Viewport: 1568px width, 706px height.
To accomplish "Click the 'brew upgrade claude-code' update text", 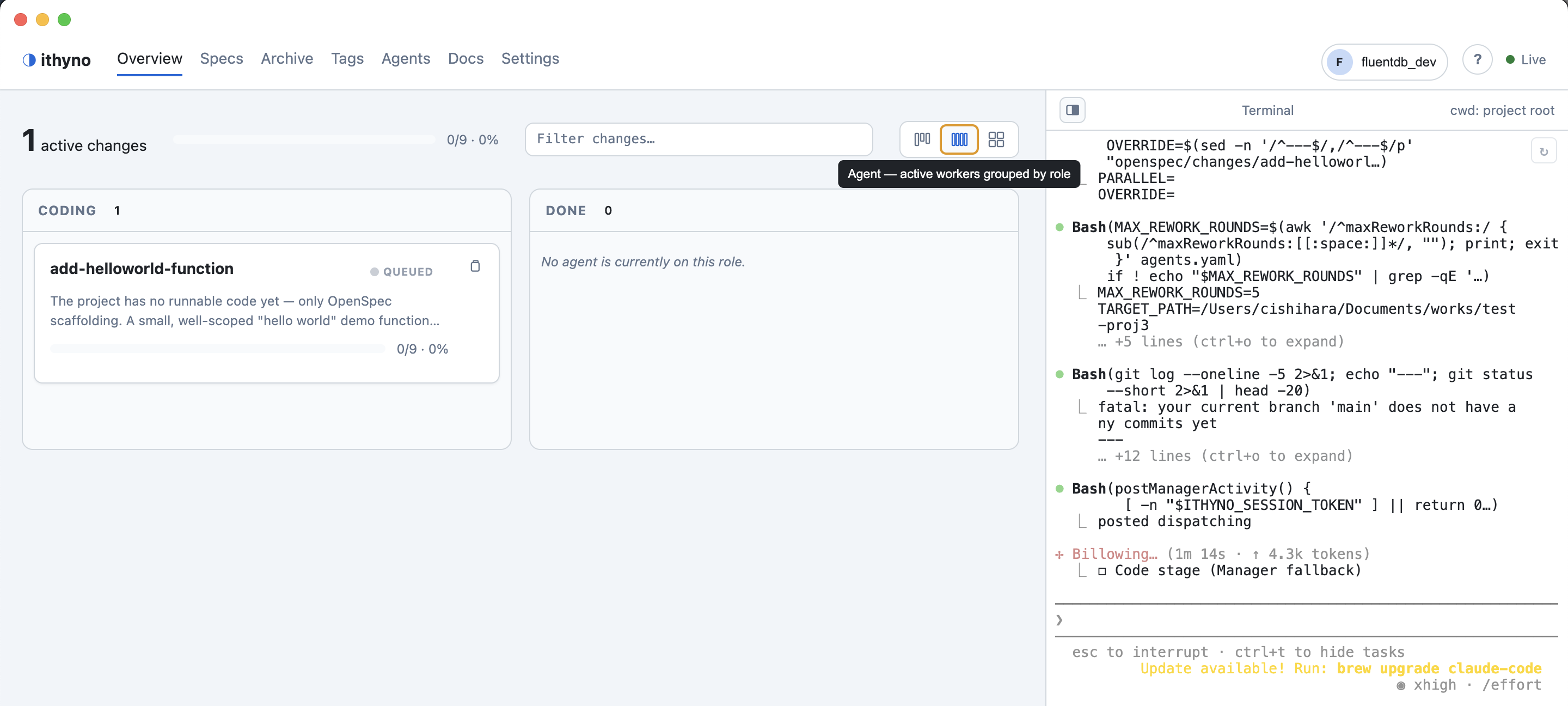I will 1438,668.
